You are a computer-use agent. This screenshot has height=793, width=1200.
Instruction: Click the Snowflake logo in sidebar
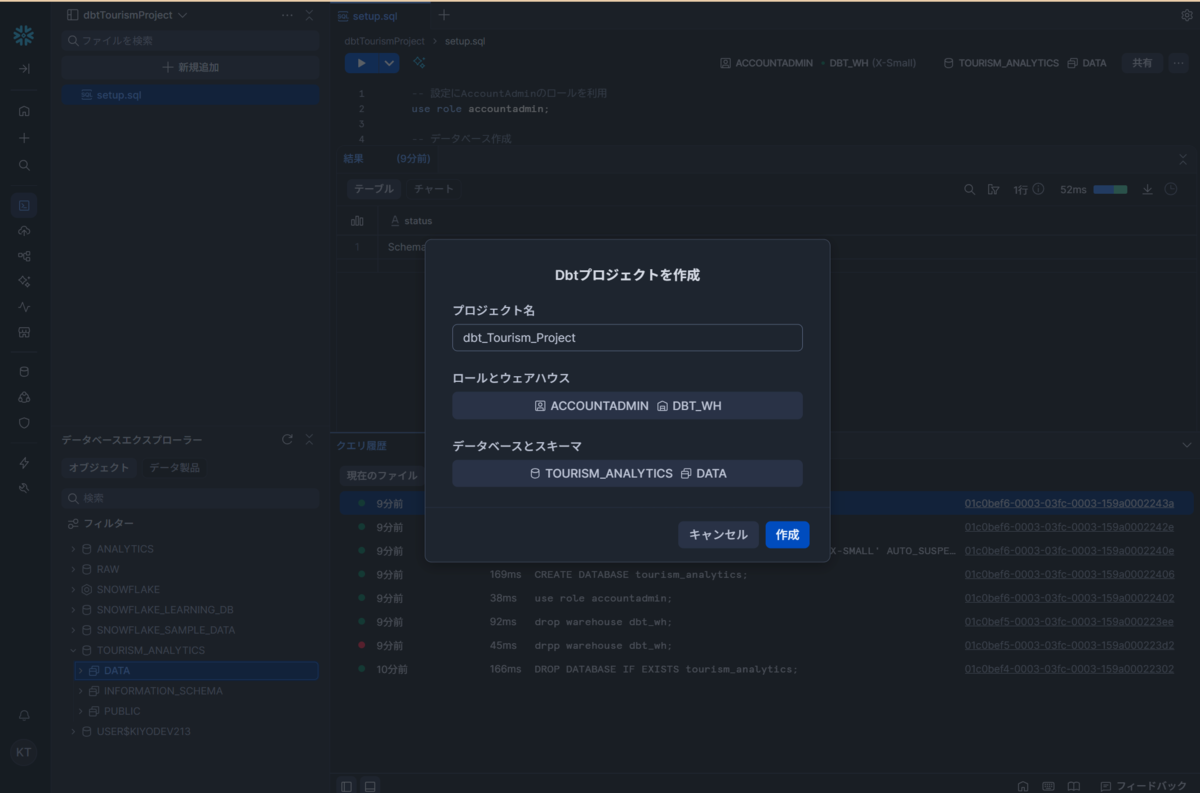(x=24, y=36)
